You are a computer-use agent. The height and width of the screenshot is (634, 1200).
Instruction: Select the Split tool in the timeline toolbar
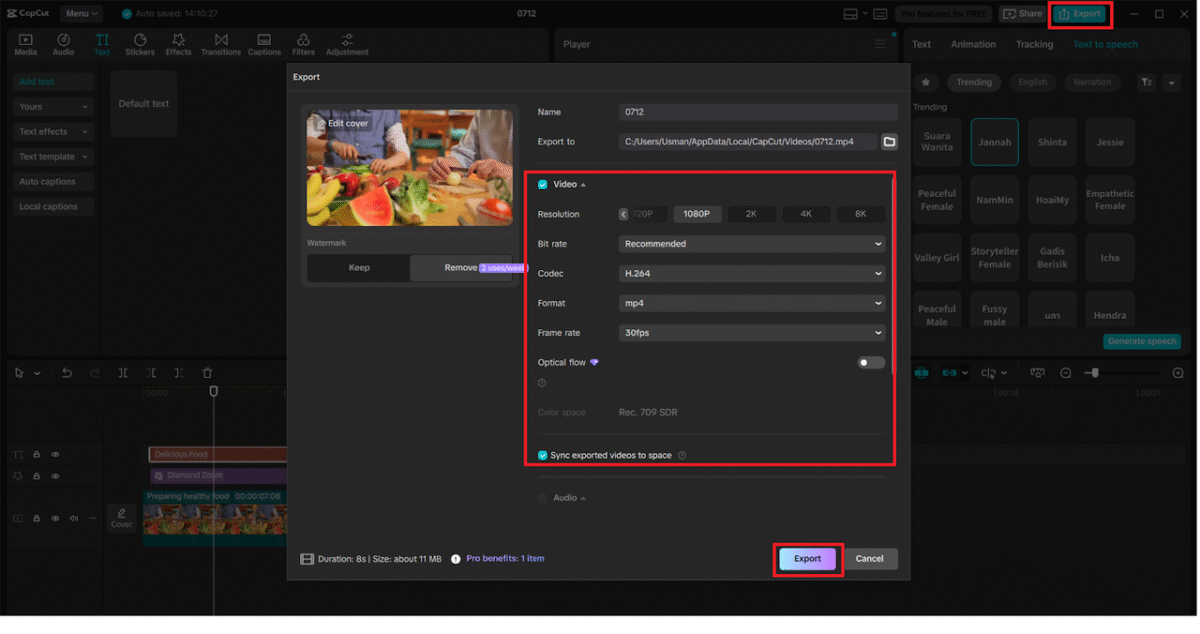122,372
